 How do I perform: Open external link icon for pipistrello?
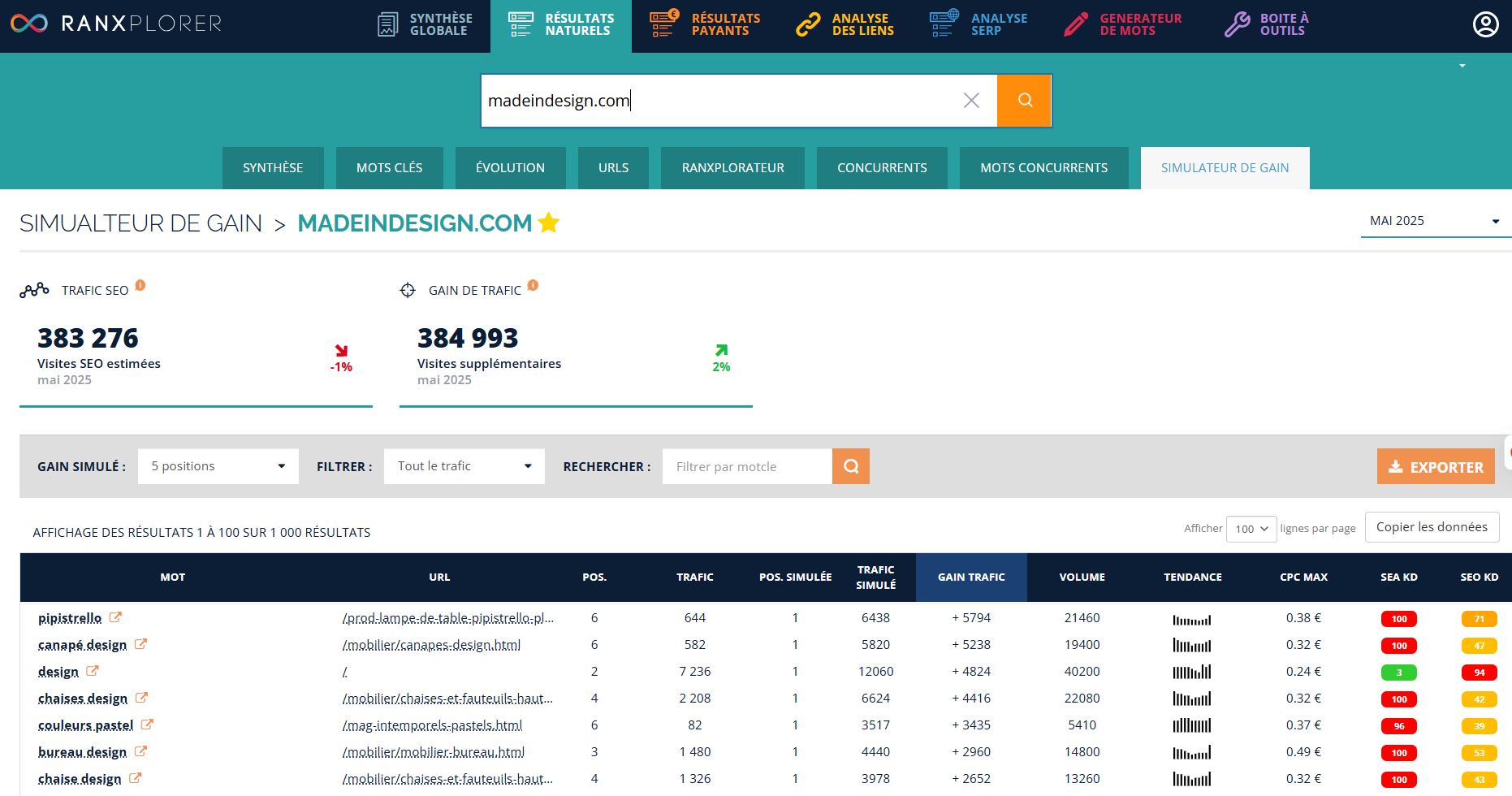click(115, 617)
